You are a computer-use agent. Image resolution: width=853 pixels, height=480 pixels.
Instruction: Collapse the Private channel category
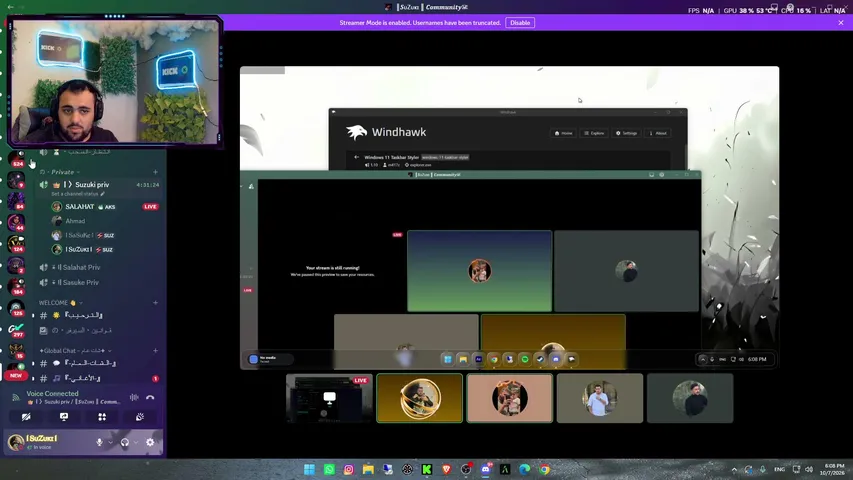[x=63, y=172]
